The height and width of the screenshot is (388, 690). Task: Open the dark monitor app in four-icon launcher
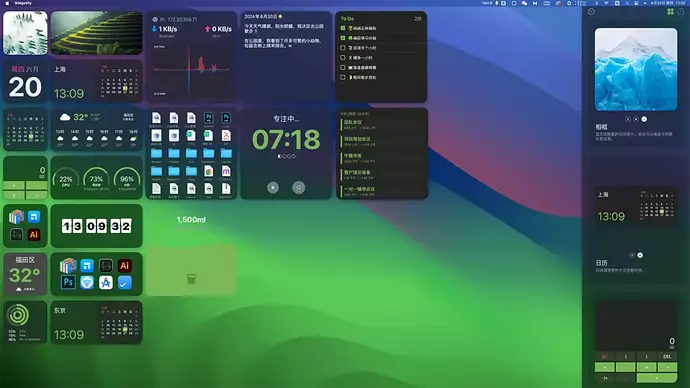(x=16, y=234)
